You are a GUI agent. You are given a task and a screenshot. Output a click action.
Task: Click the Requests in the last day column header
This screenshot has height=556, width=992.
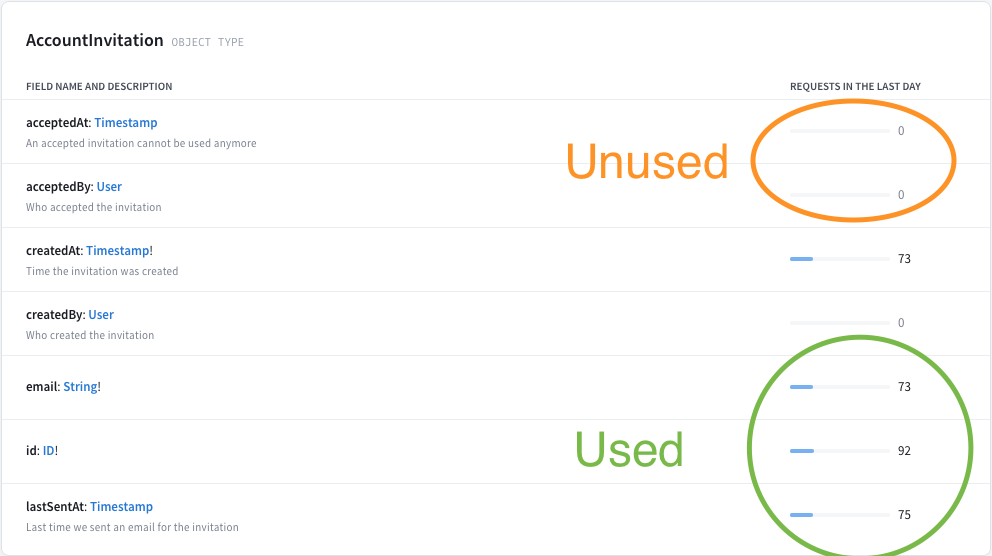(x=855, y=87)
